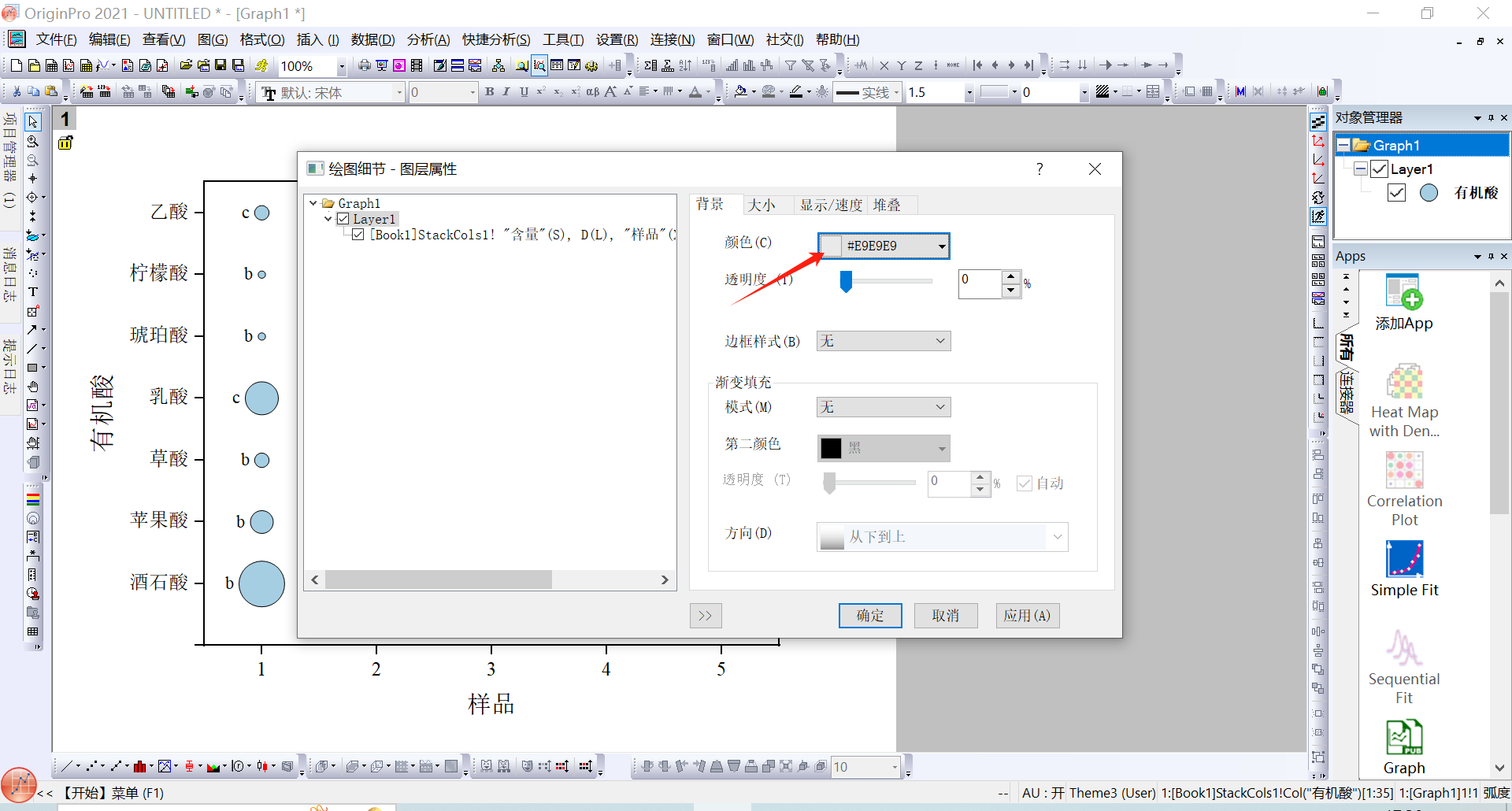
Task: Toggle the Layer1 checkbox in dialog tree
Action: click(x=343, y=219)
